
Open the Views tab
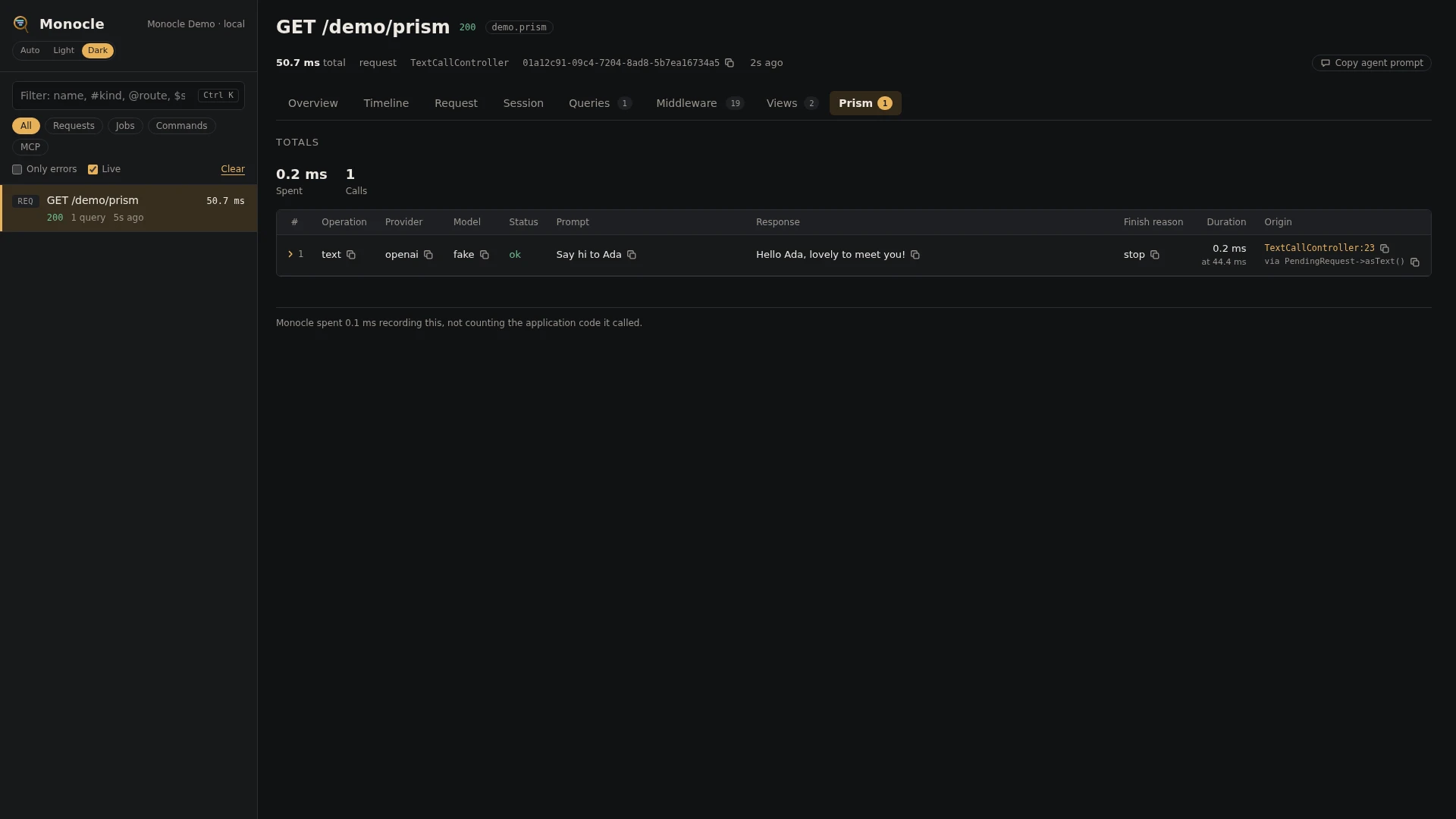pyautogui.click(x=792, y=103)
